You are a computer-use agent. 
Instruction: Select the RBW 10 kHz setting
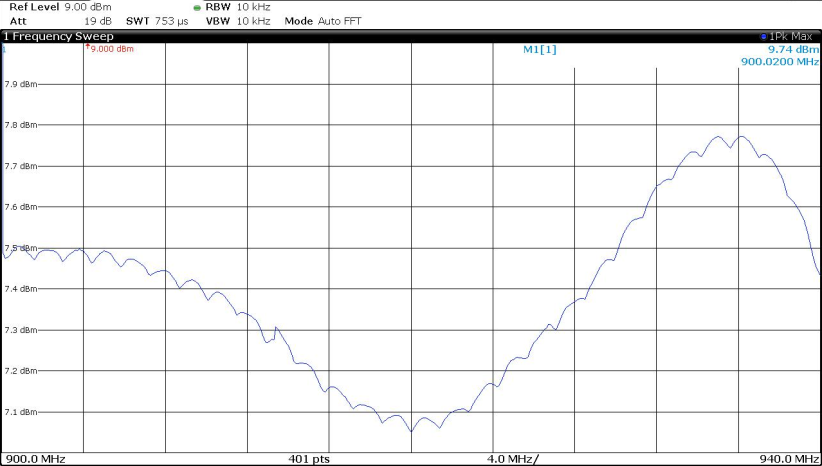coord(237,8)
